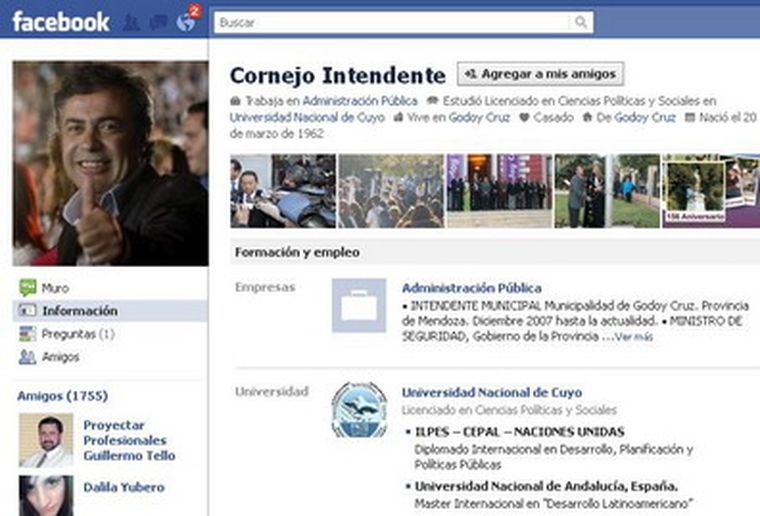Click Universidad Nacional de Andalucía, España text
760x516 pixels.
coord(546,486)
